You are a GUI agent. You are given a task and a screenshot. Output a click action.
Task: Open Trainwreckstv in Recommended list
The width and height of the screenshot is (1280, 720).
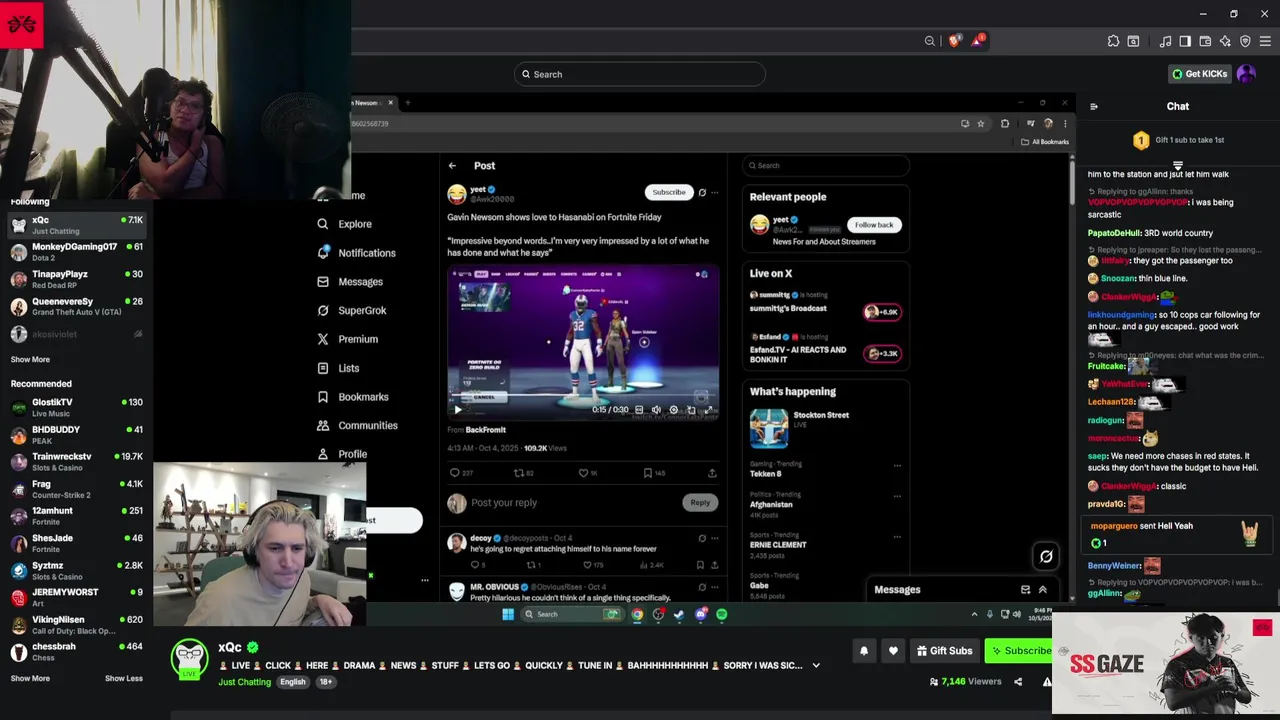click(76, 461)
